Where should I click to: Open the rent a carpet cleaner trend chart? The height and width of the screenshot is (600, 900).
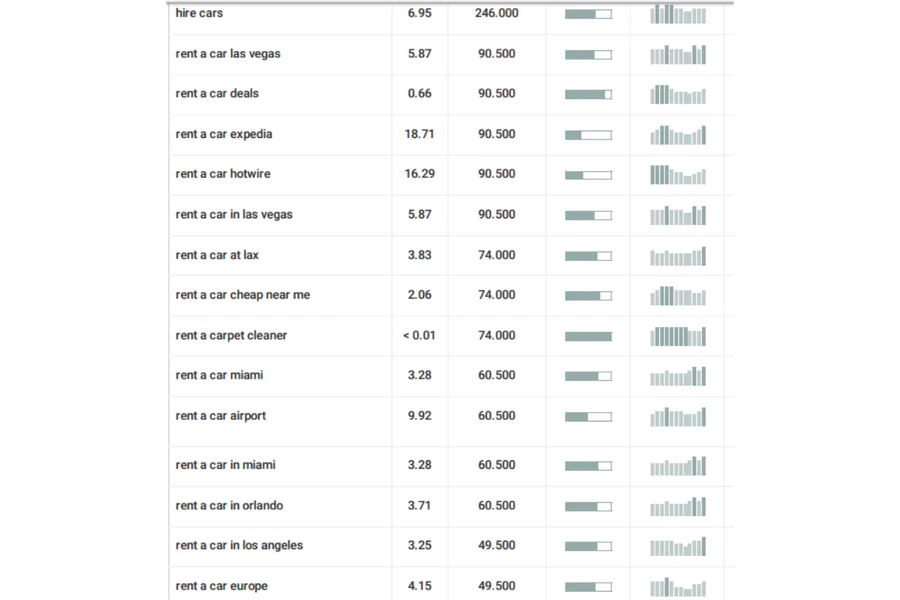point(678,336)
